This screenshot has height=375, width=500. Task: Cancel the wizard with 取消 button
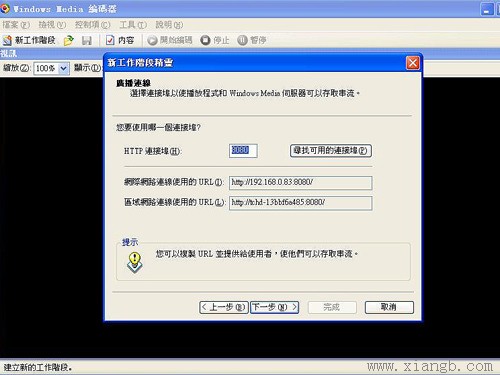[389, 307]
